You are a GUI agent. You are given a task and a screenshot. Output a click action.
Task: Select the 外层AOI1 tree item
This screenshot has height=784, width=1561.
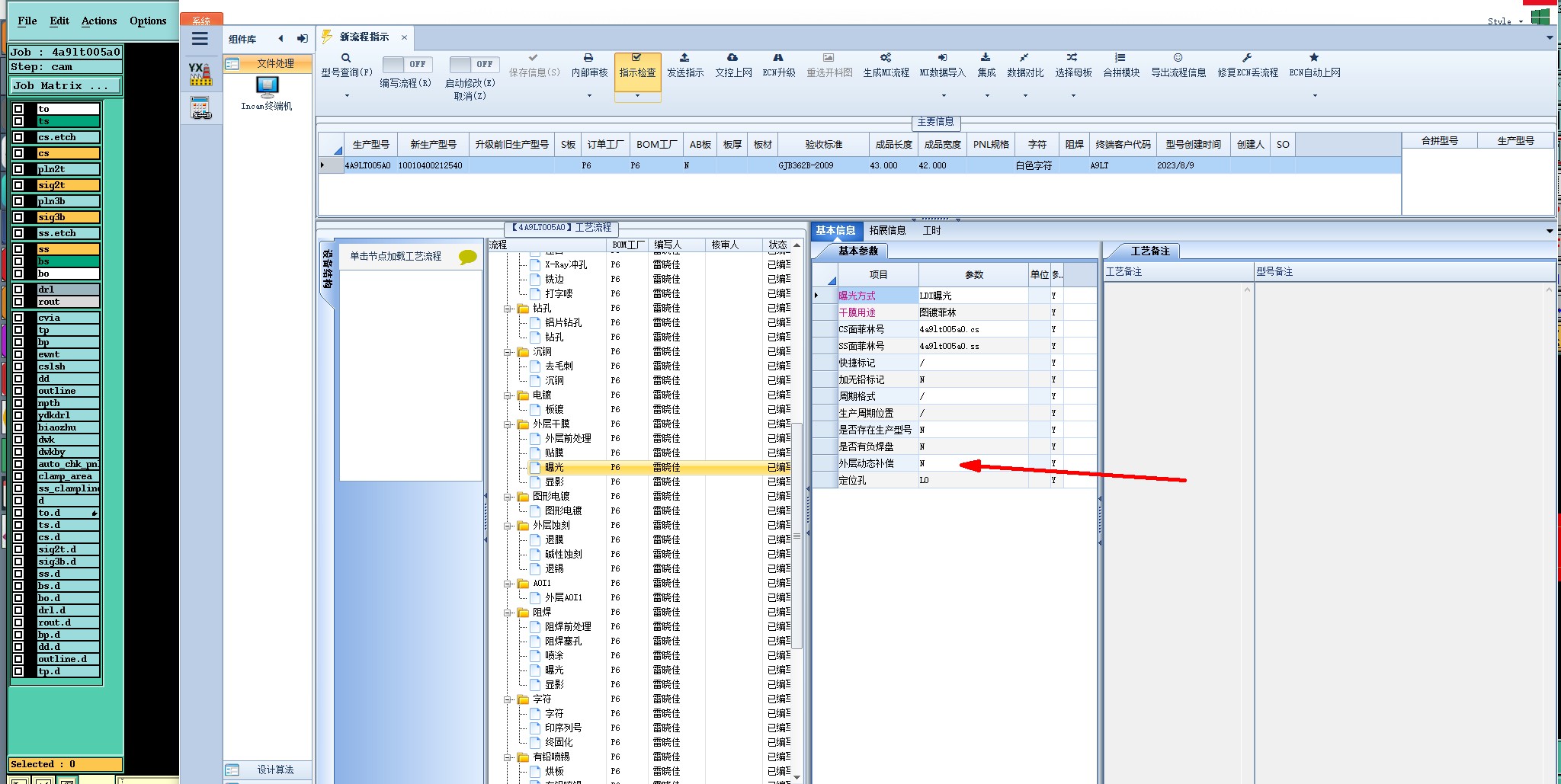click(563, 598)
